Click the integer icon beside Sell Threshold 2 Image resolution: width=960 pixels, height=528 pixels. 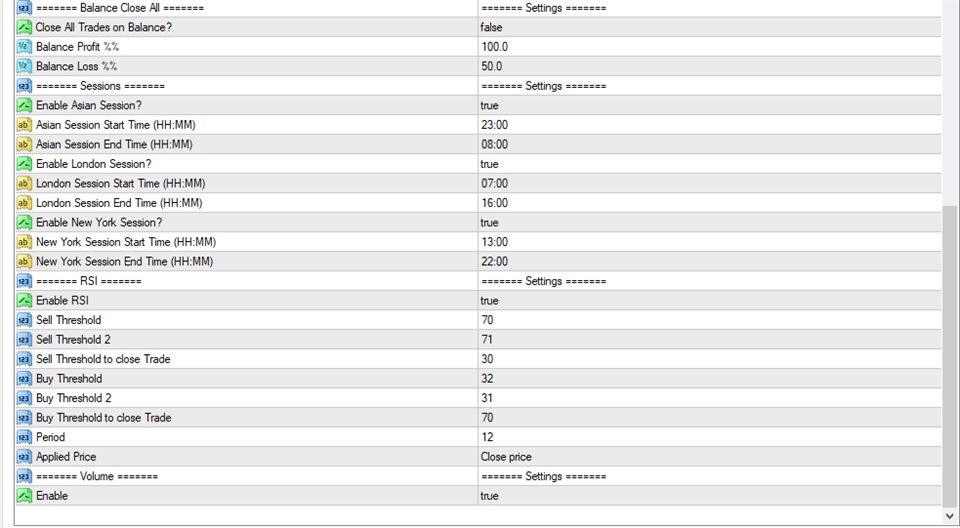click(x=24, y=340)
